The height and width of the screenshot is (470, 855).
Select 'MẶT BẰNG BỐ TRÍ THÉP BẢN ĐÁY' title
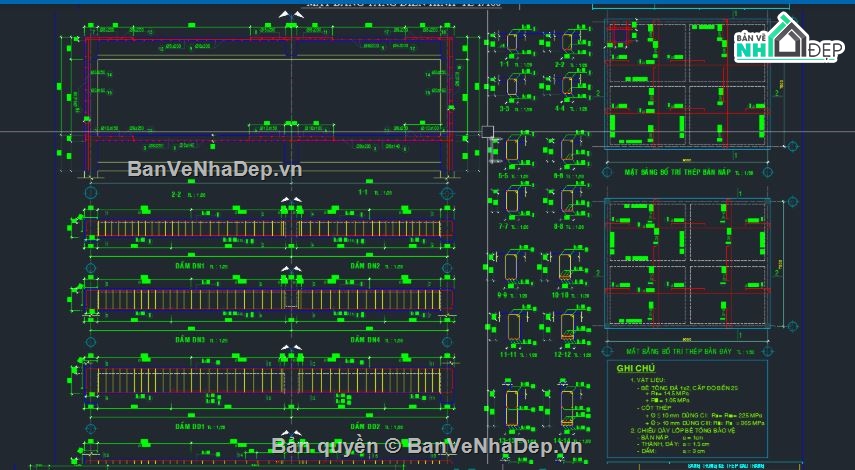(x=679, y=352)
